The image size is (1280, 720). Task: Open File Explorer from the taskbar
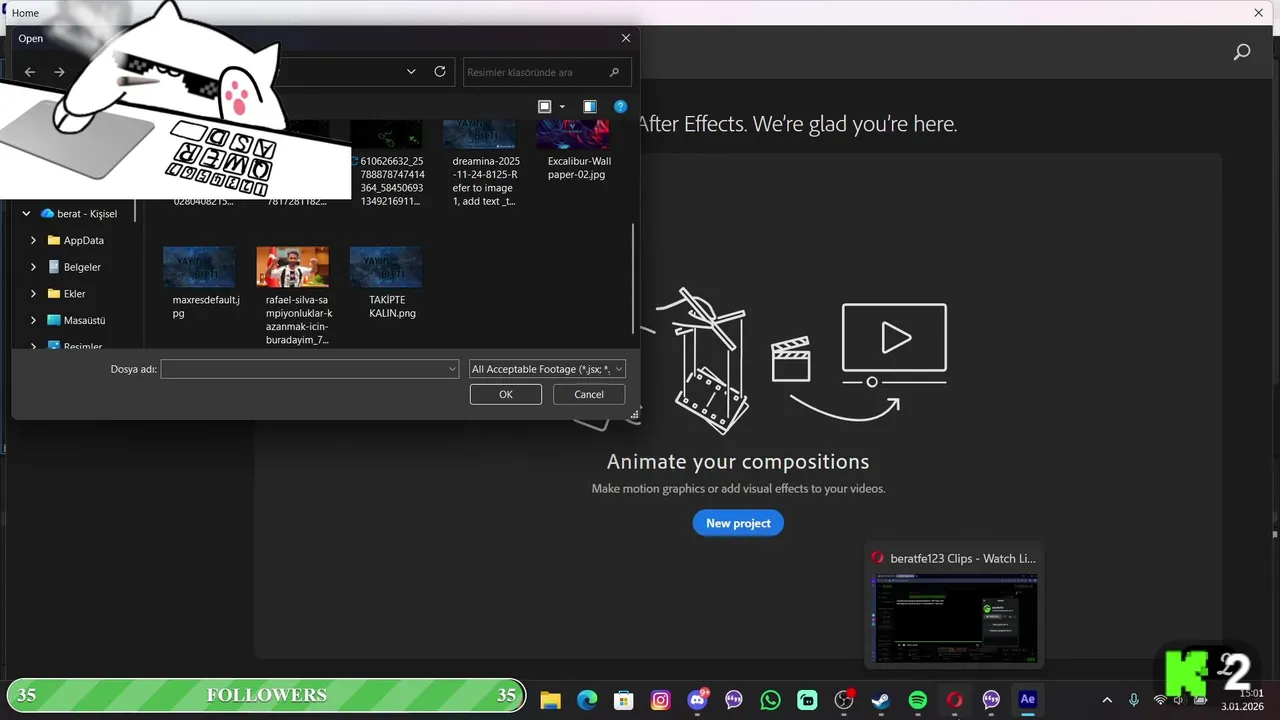pyautogui.click(x=550, y=700)
